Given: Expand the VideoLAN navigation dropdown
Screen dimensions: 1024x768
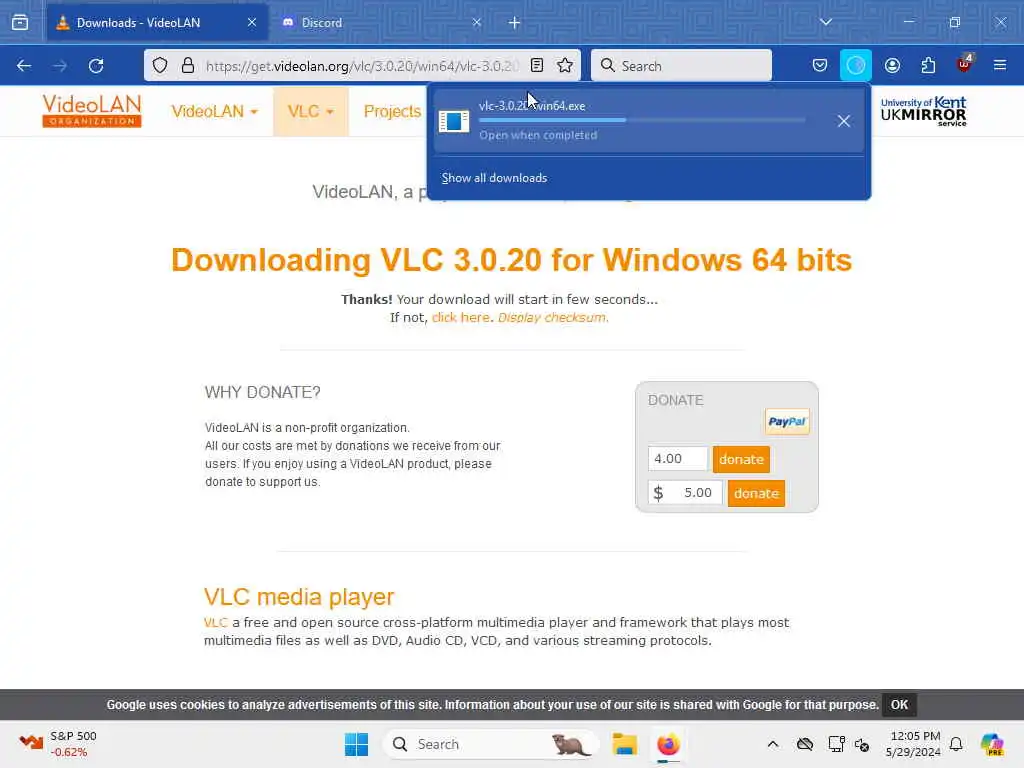Looking at the screenshot, I should pyautogui.click(x=214, y=111).
